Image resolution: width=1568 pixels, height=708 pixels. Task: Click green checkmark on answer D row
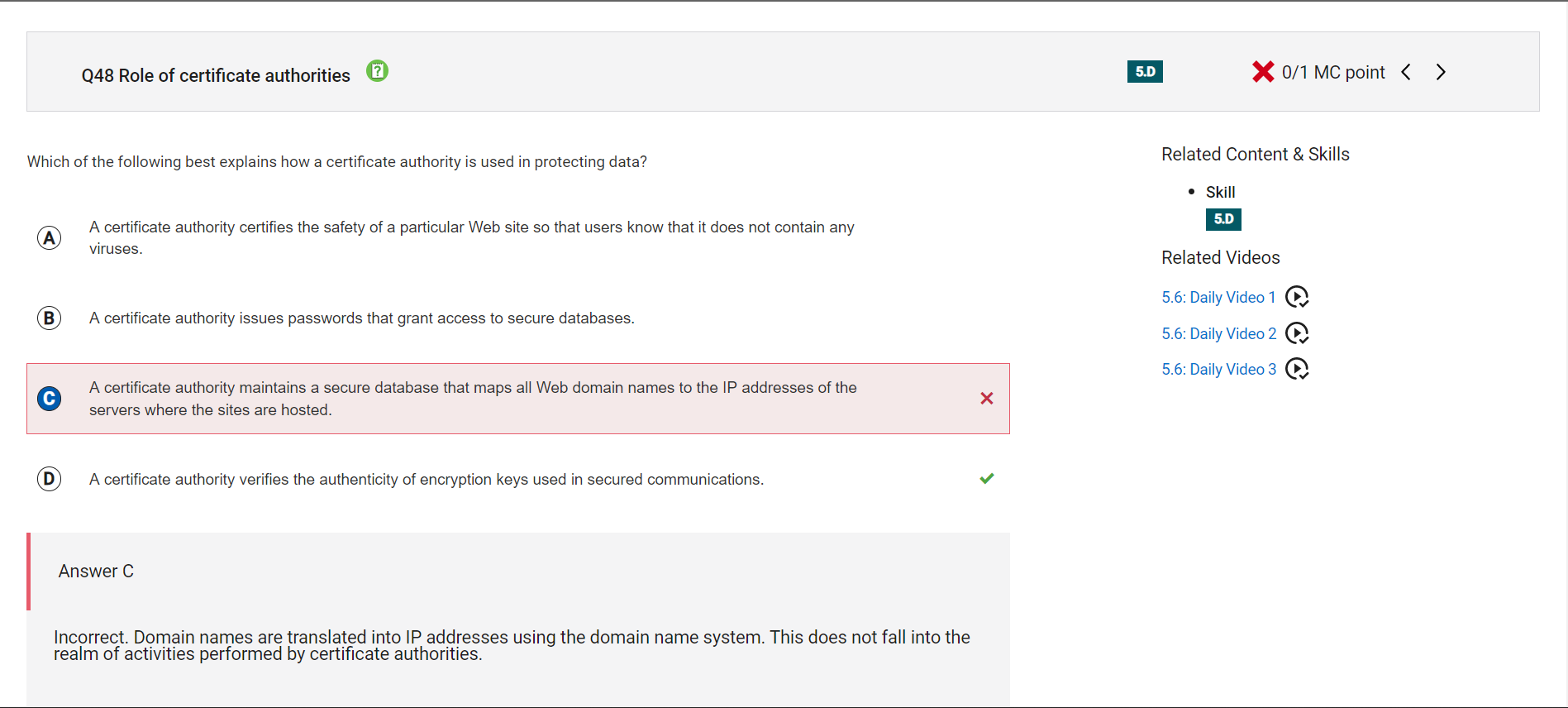point(987,479)
